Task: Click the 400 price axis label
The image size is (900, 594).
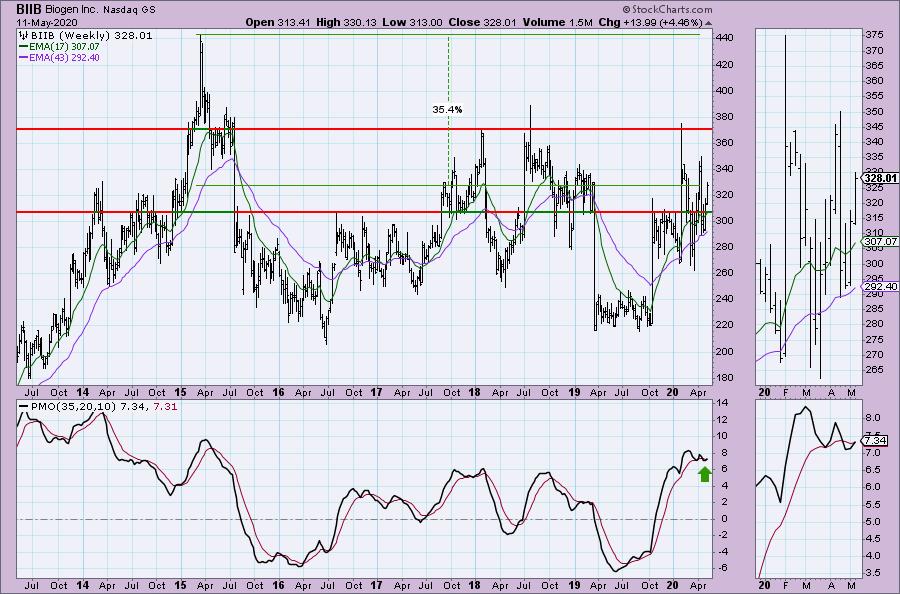Action: click(725, 90)
